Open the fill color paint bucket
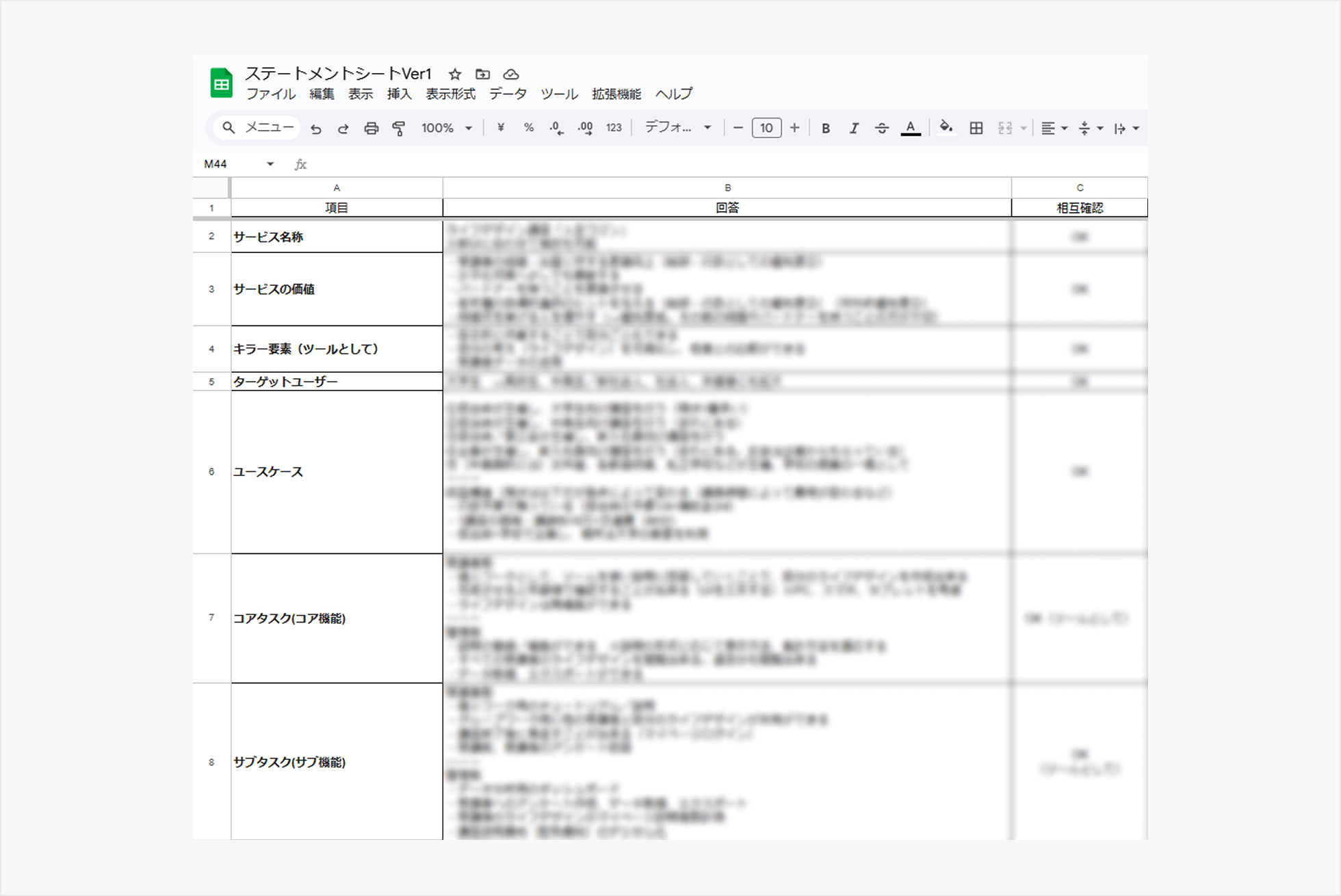The width and height of the screenshot is (1341, 896). (x=946, y=128)
